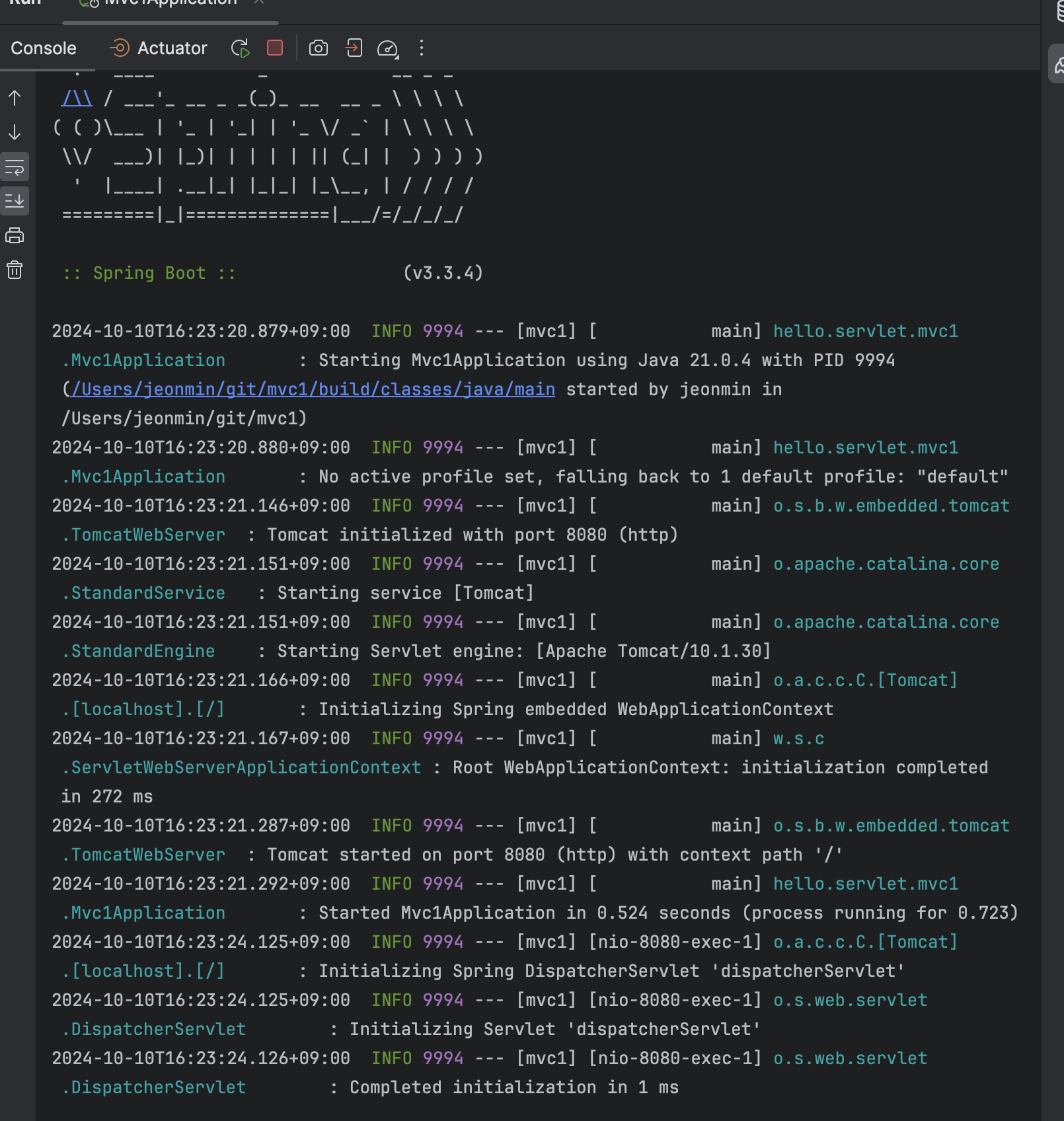Switch to the Console tab

click(x=44, y=48)
